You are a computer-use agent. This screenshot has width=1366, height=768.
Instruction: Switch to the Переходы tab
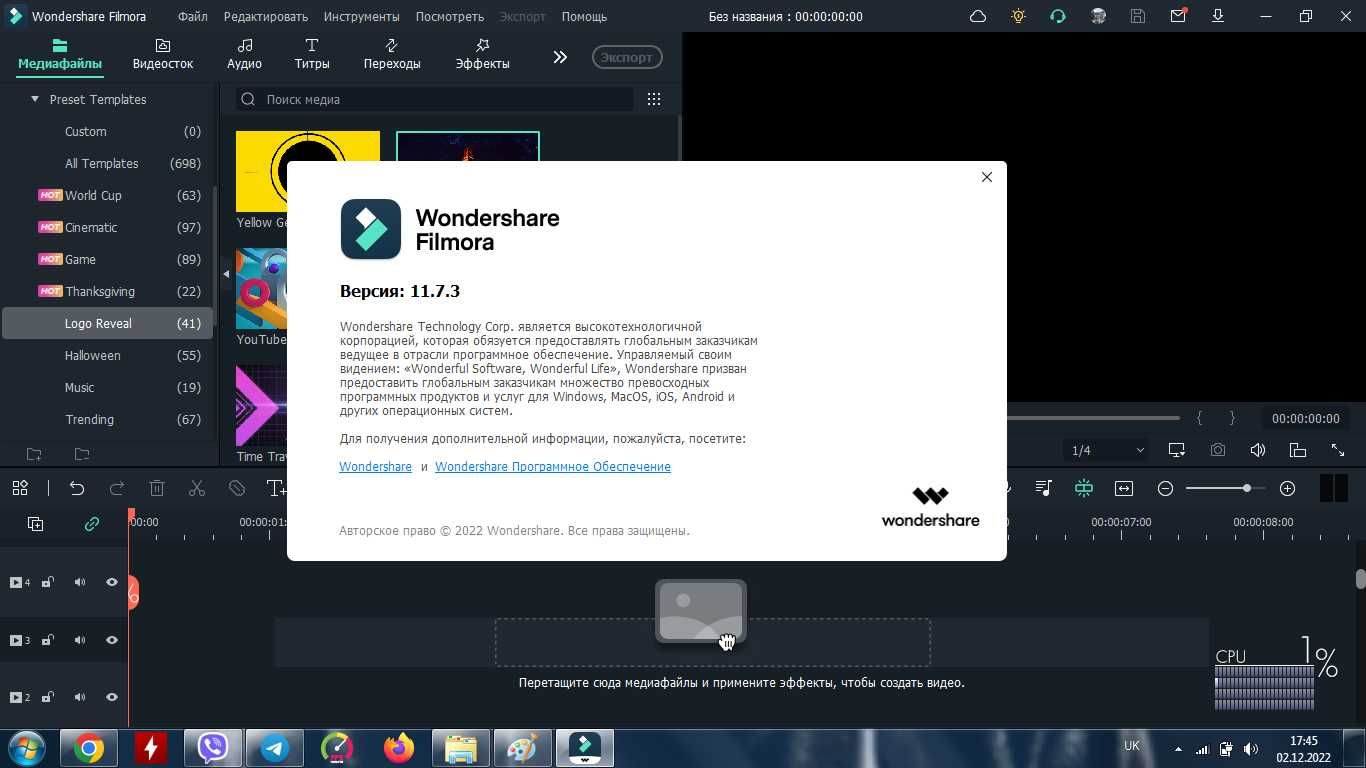coord(392,55)
